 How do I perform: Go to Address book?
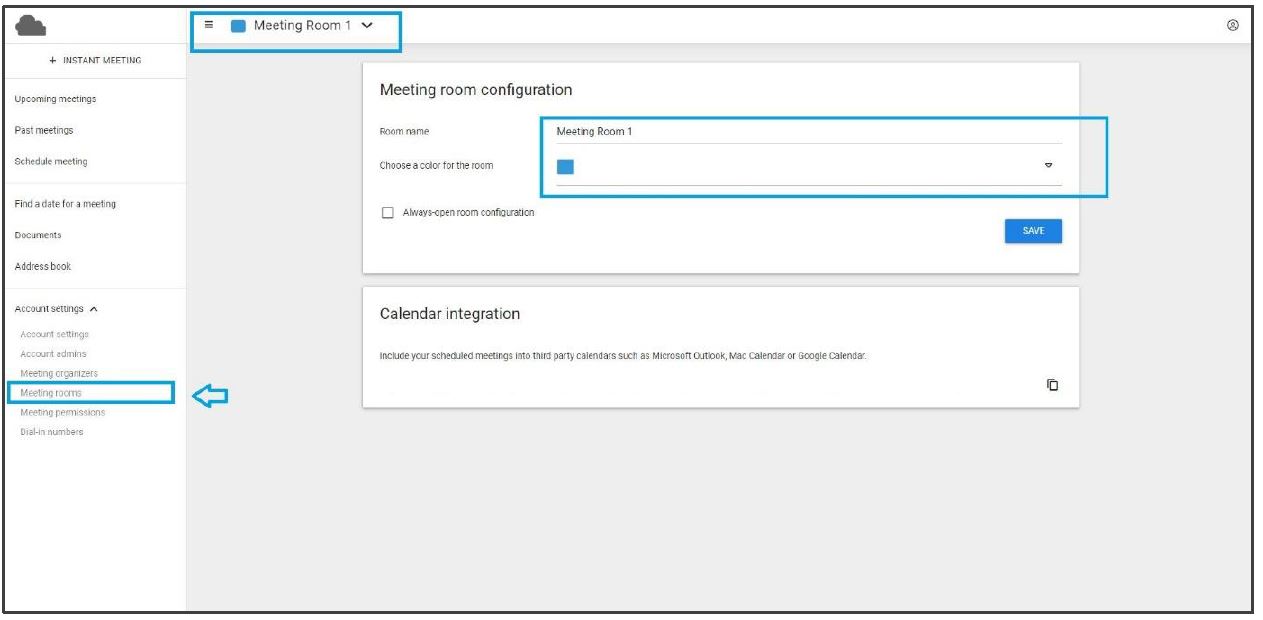(43, 266)
